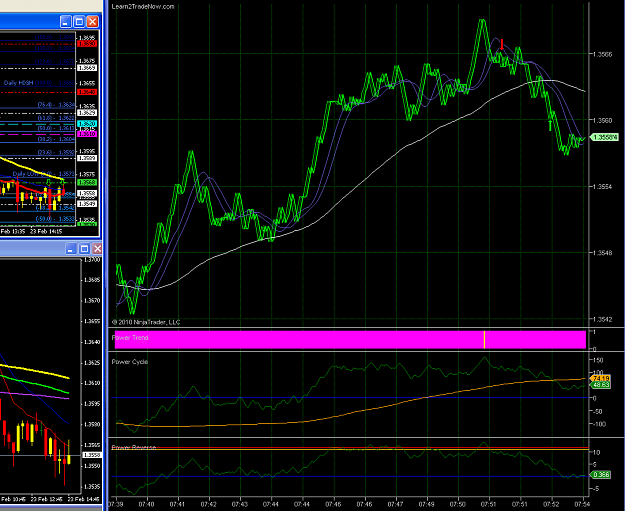Click the 1.3560 price axis label
The width and height of the screenshot is (625, 511).
click(x=603, y=120)
